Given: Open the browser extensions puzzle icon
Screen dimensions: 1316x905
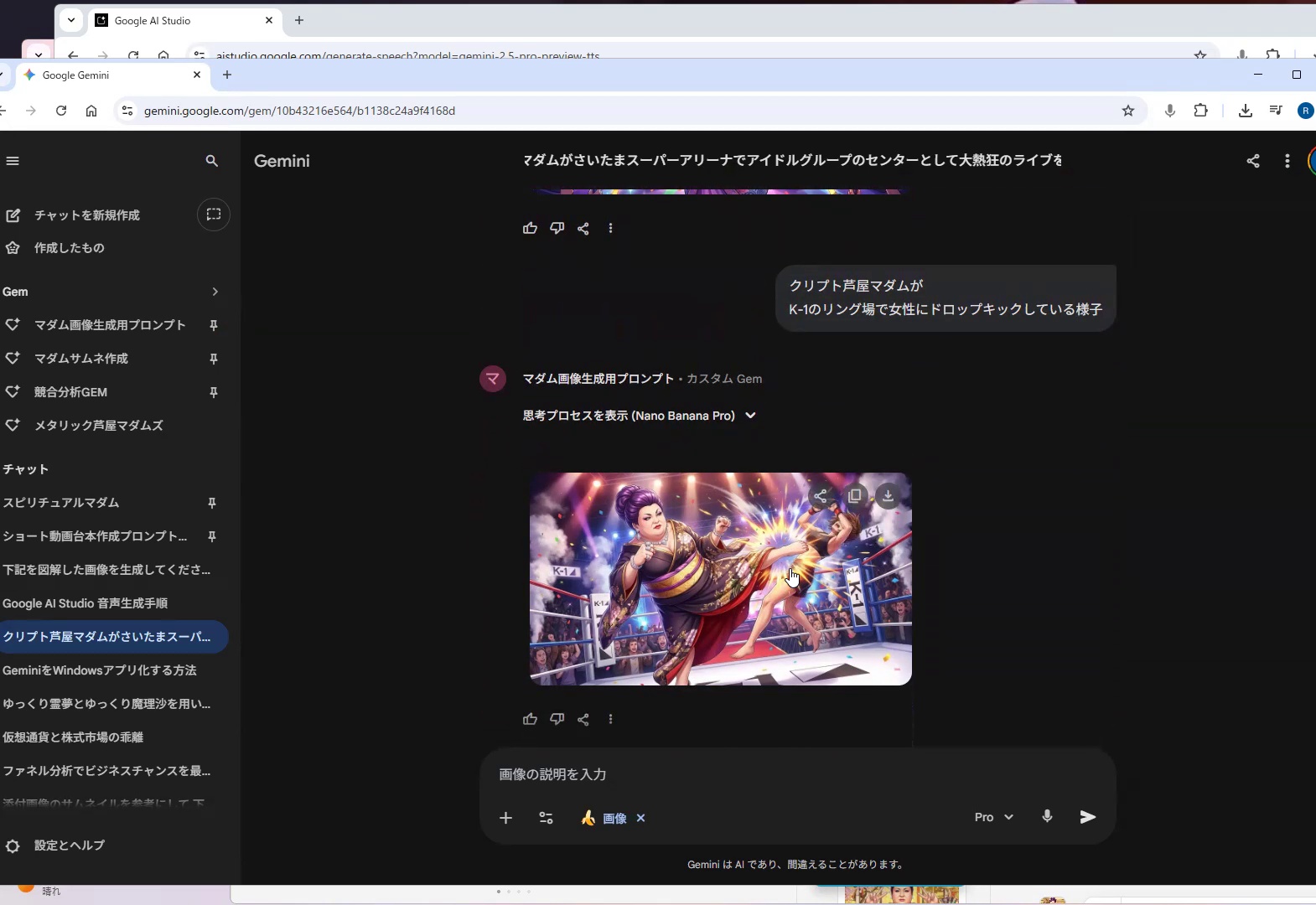Looking at the screenshot, I should [x=1200, y=110].
